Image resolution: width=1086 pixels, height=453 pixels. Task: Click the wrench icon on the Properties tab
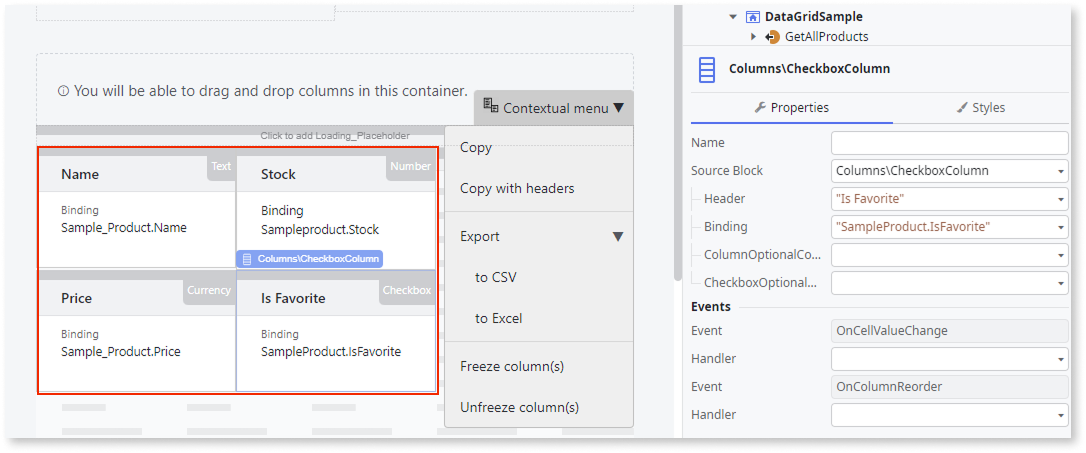[x=760, y=107]
